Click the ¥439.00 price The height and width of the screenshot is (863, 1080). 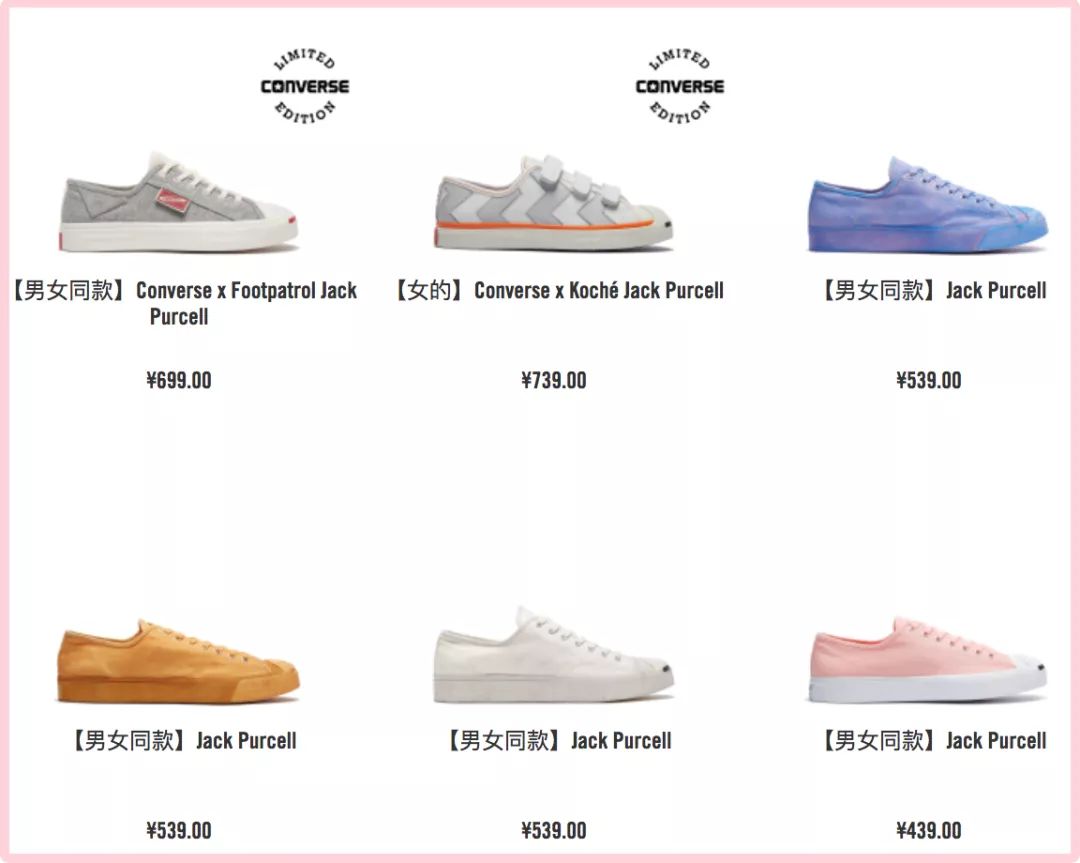coord(928,831)
